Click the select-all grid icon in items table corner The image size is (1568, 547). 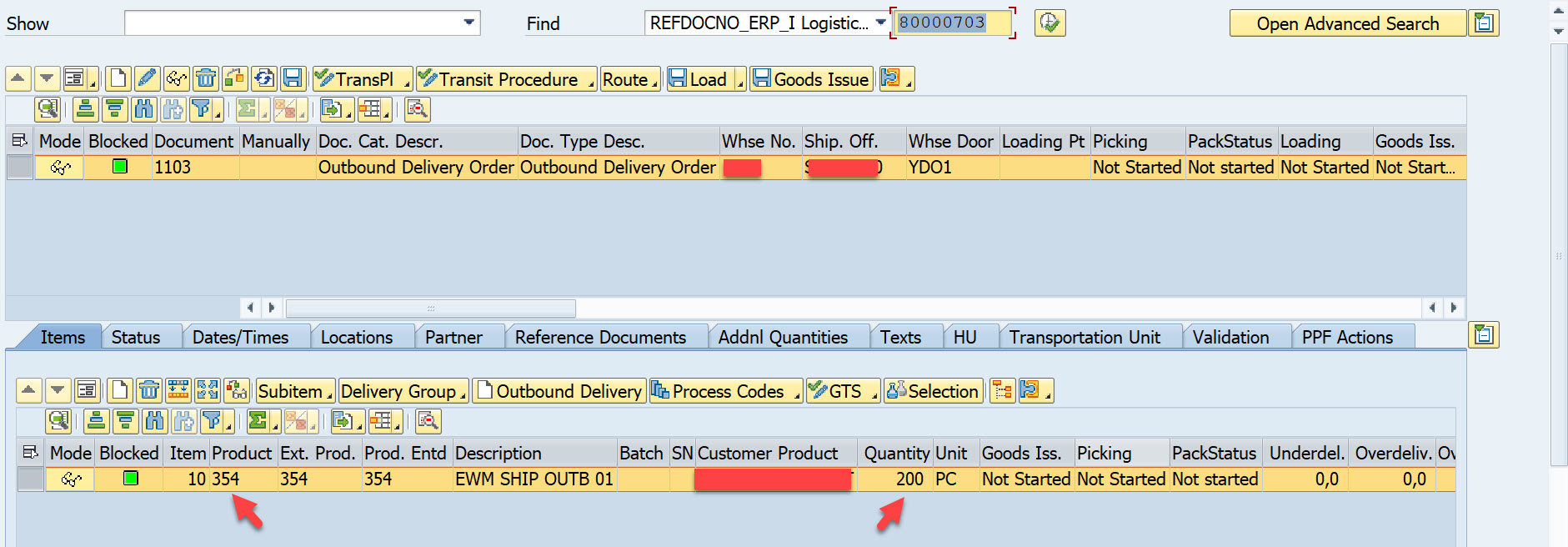(x=31, y=453)
